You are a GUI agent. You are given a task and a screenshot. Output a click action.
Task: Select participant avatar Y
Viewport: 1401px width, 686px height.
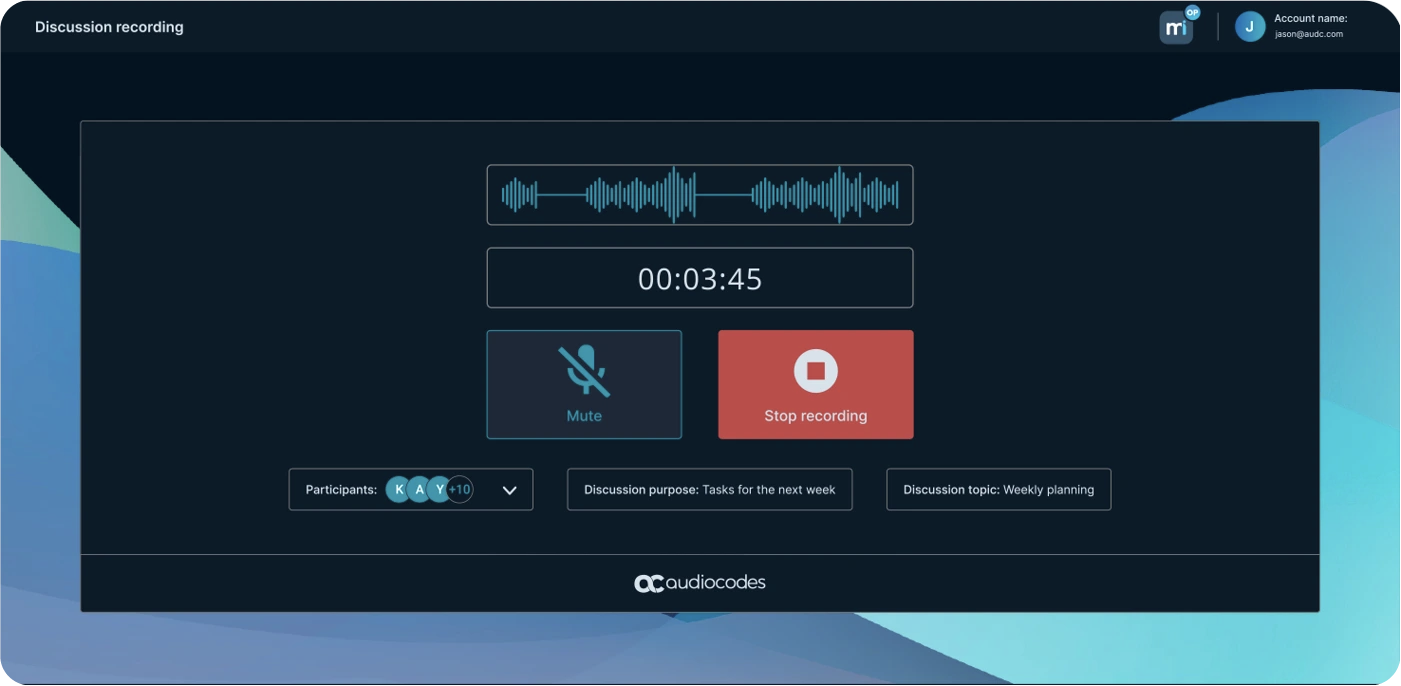pos(439,490)
